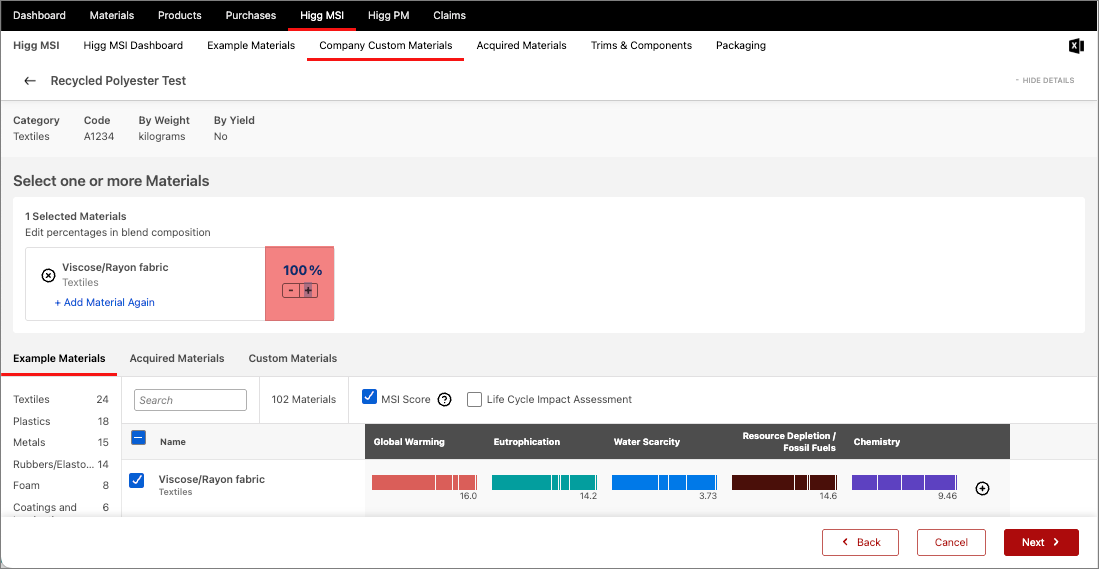
Task: Click Viscose/Rayon fabric name in table row
Action: tap(212, 479)
